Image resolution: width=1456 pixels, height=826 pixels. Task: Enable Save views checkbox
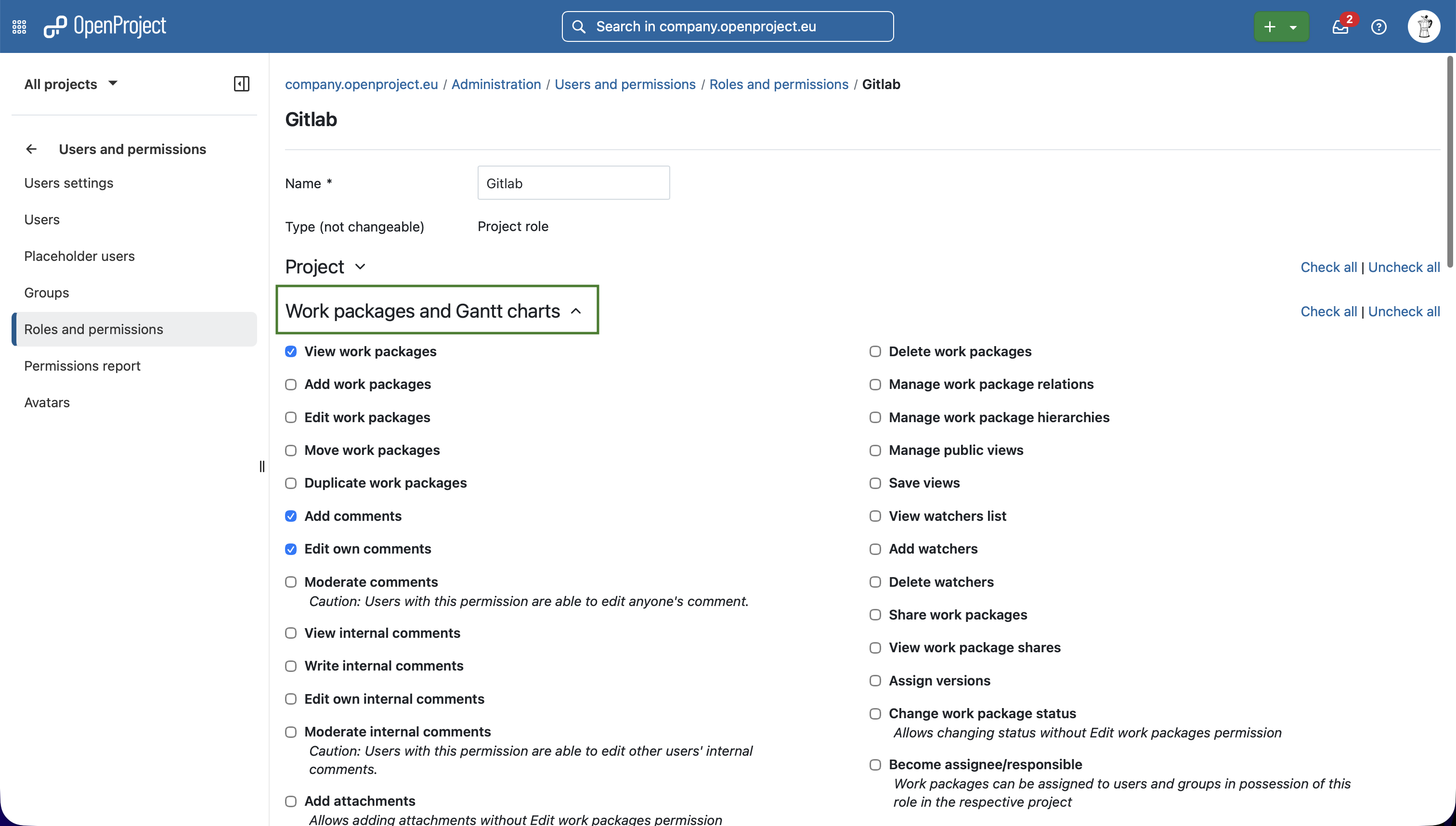point(875,483)
